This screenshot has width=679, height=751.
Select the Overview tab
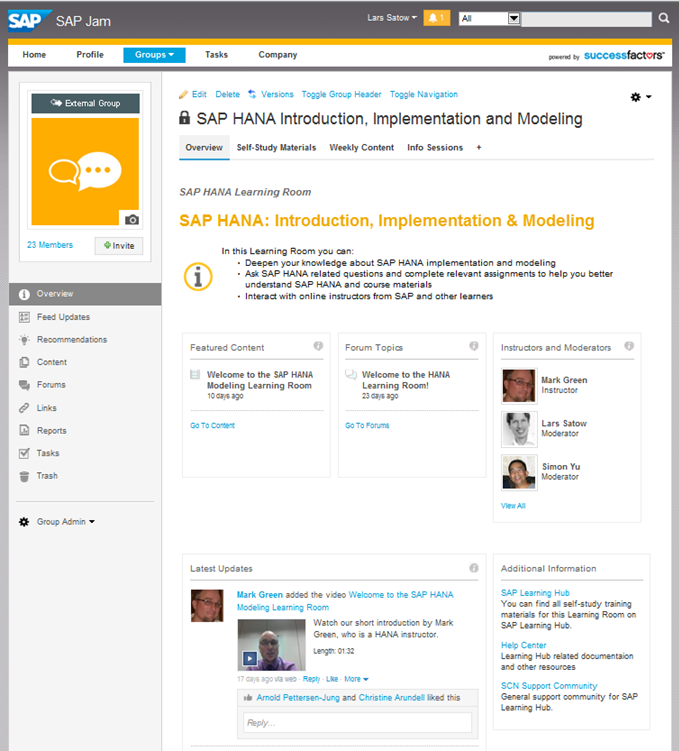point(204,148)
